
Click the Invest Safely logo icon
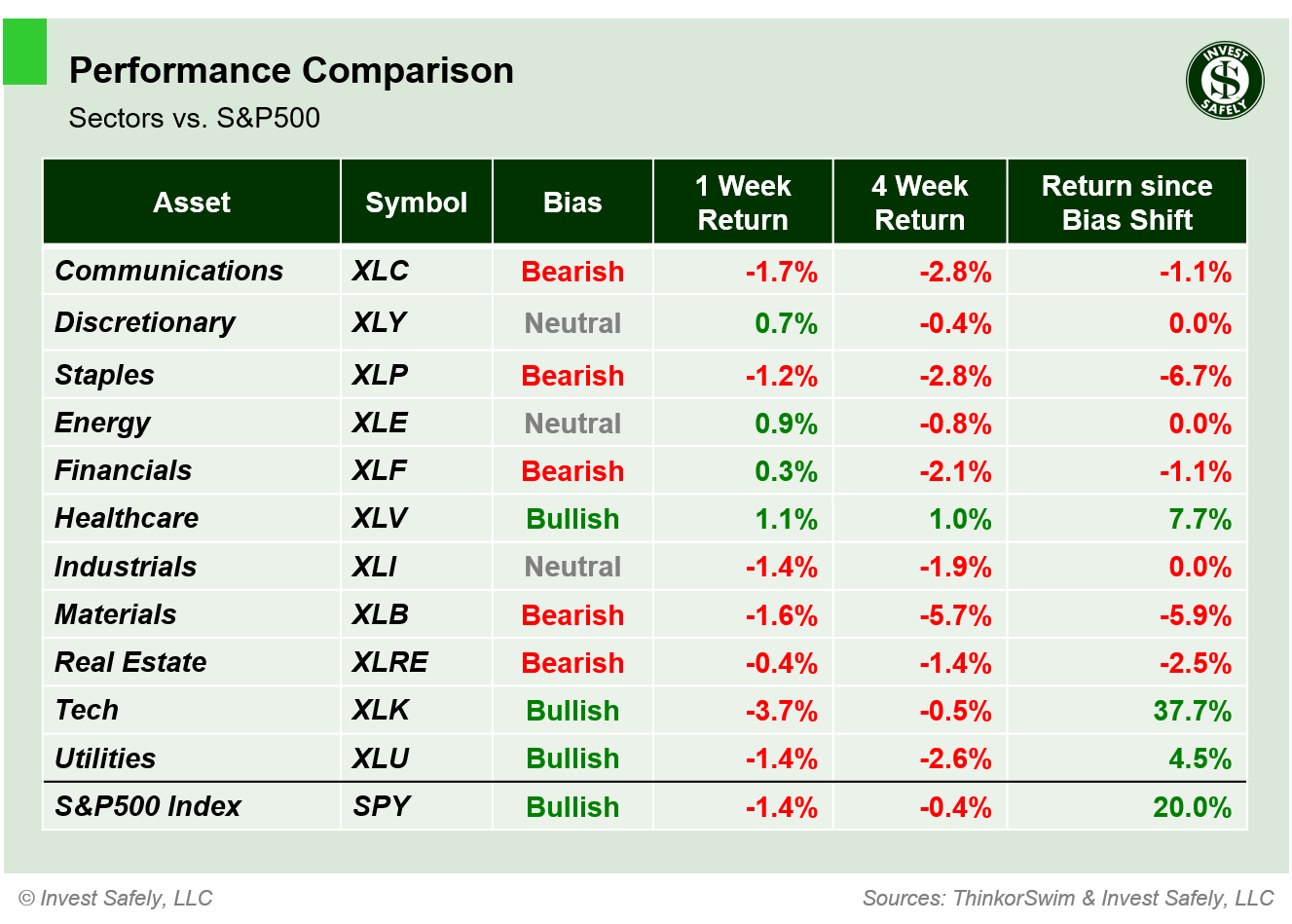point(1225,81)
